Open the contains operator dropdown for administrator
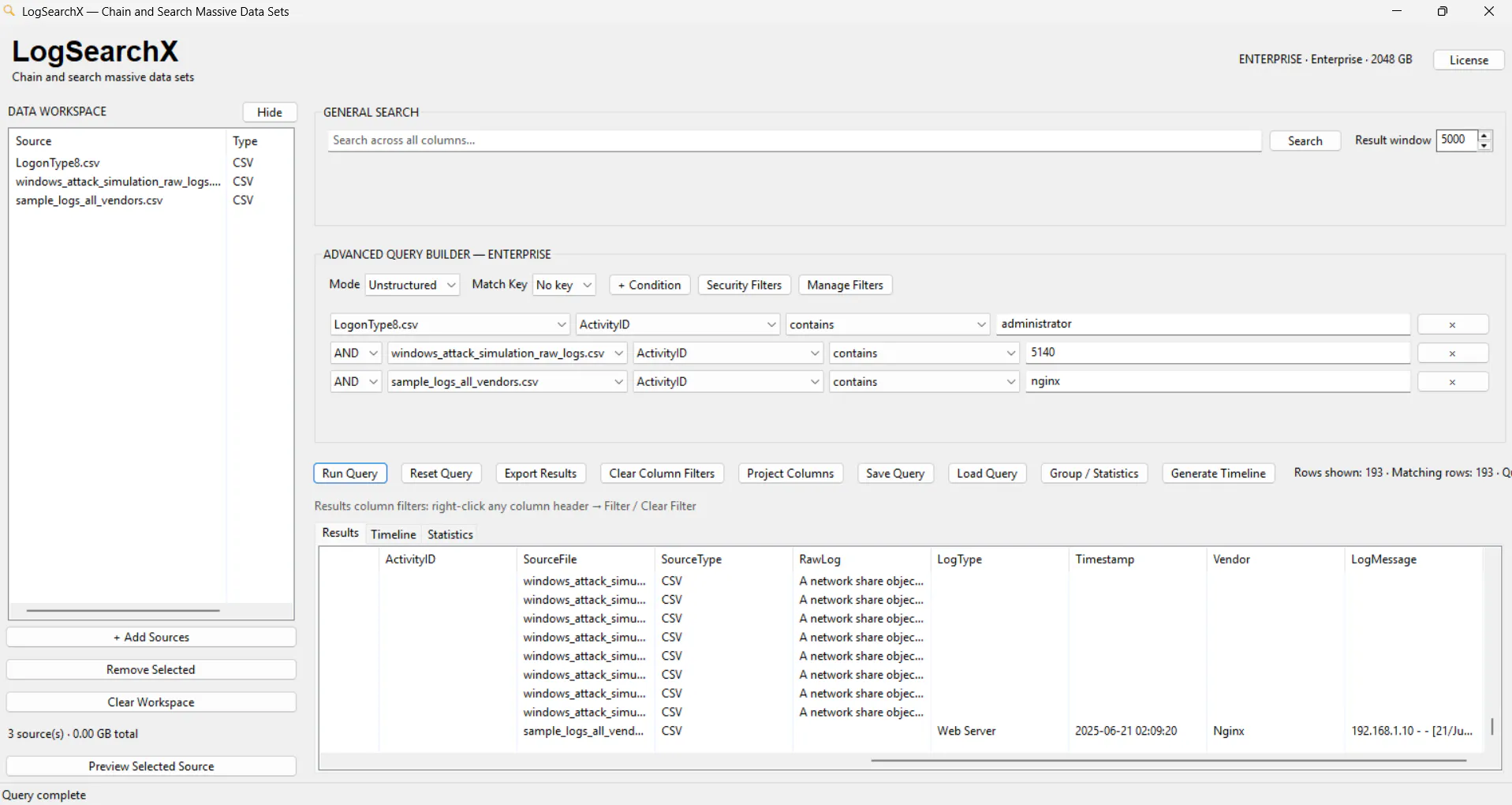This screenshot has width=1512, height=805. click(x=887, y=324)
